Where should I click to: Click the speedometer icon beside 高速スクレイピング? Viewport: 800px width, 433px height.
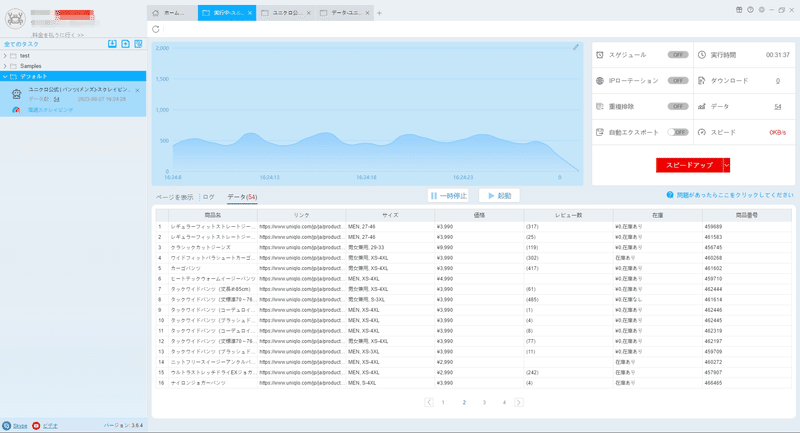point(16,110)
